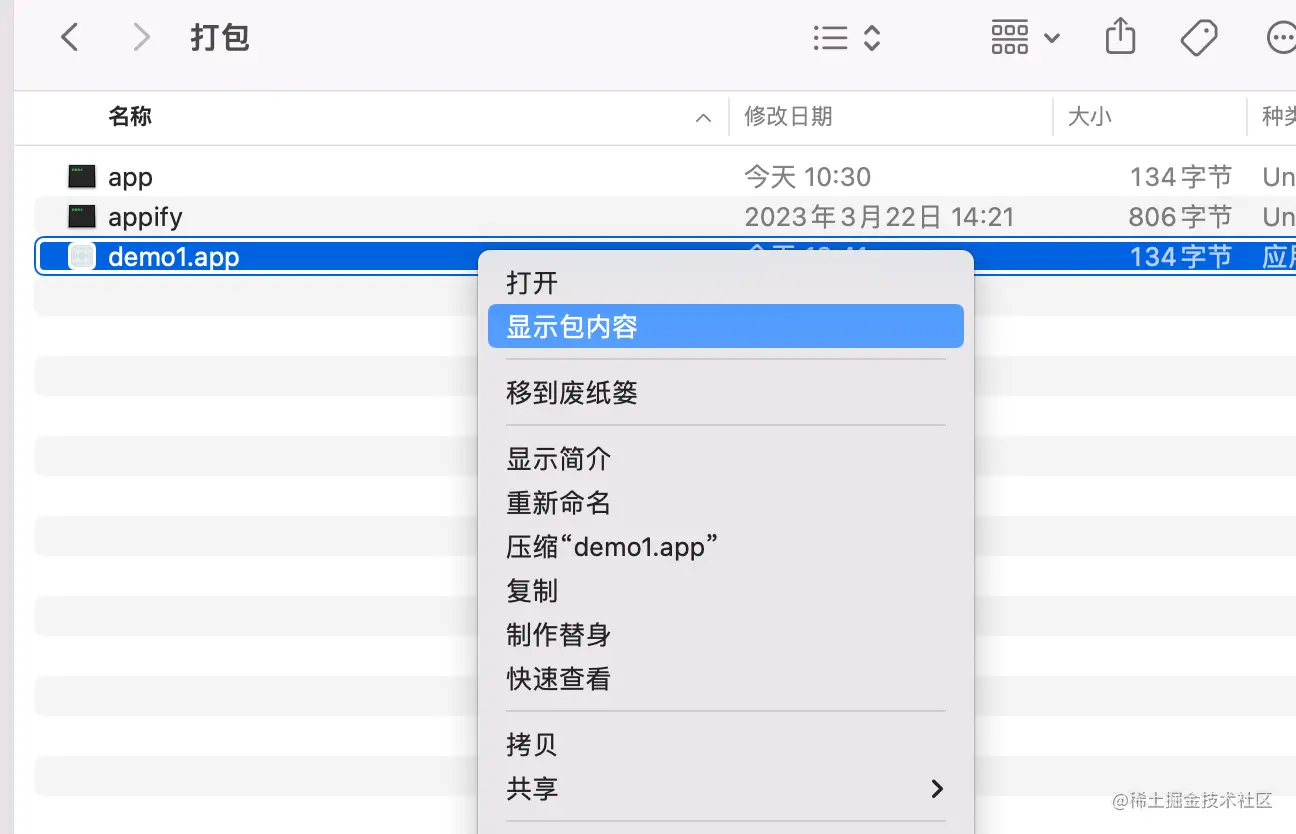Choose 复制 in the context menu
Viewport: 1296px width, 834px height.
(726, 590)
